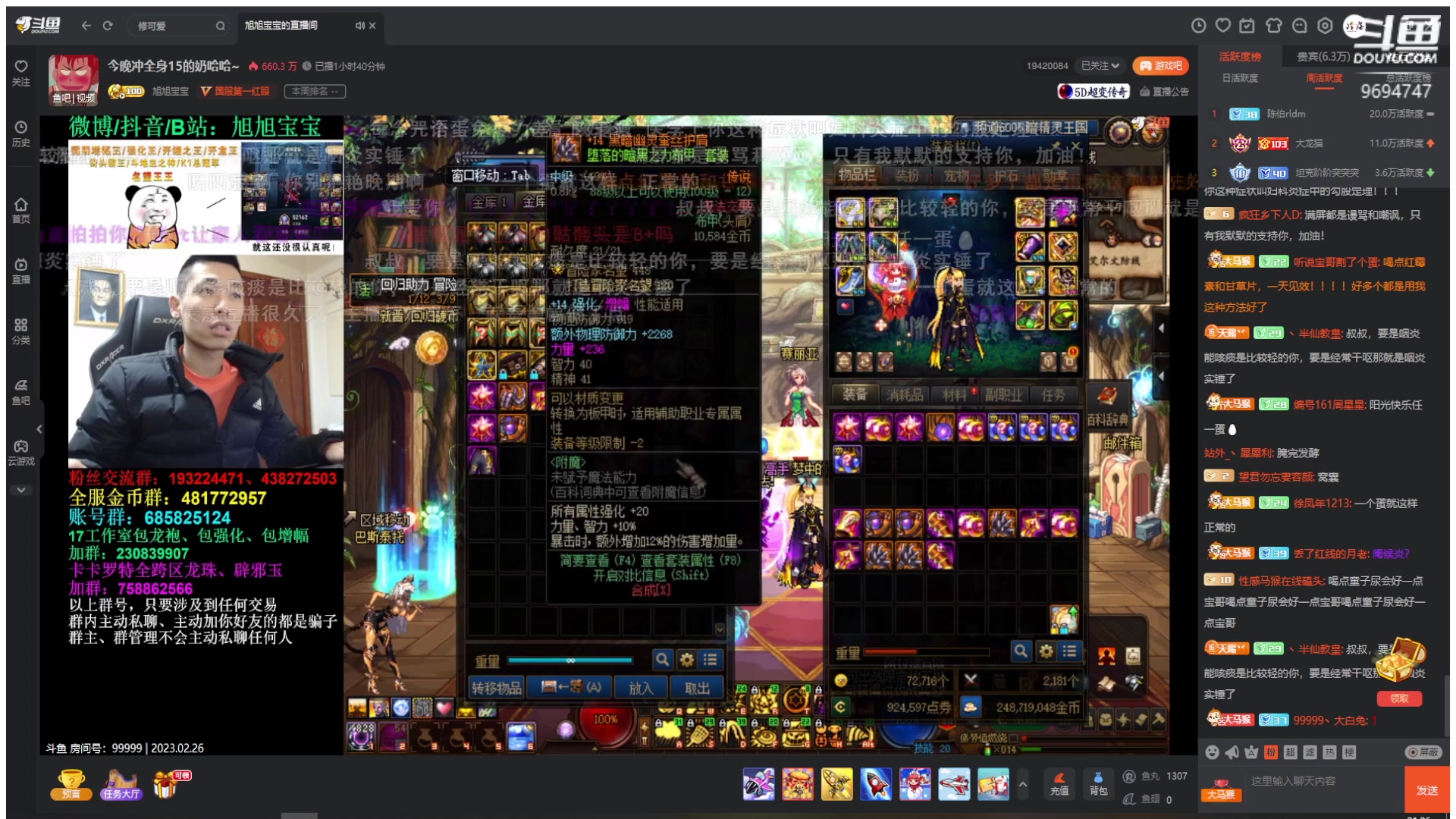This screenshot has width=1456, height=819.
Task: Select 日活跃度 sub-tab
Action: (1240, 78)
